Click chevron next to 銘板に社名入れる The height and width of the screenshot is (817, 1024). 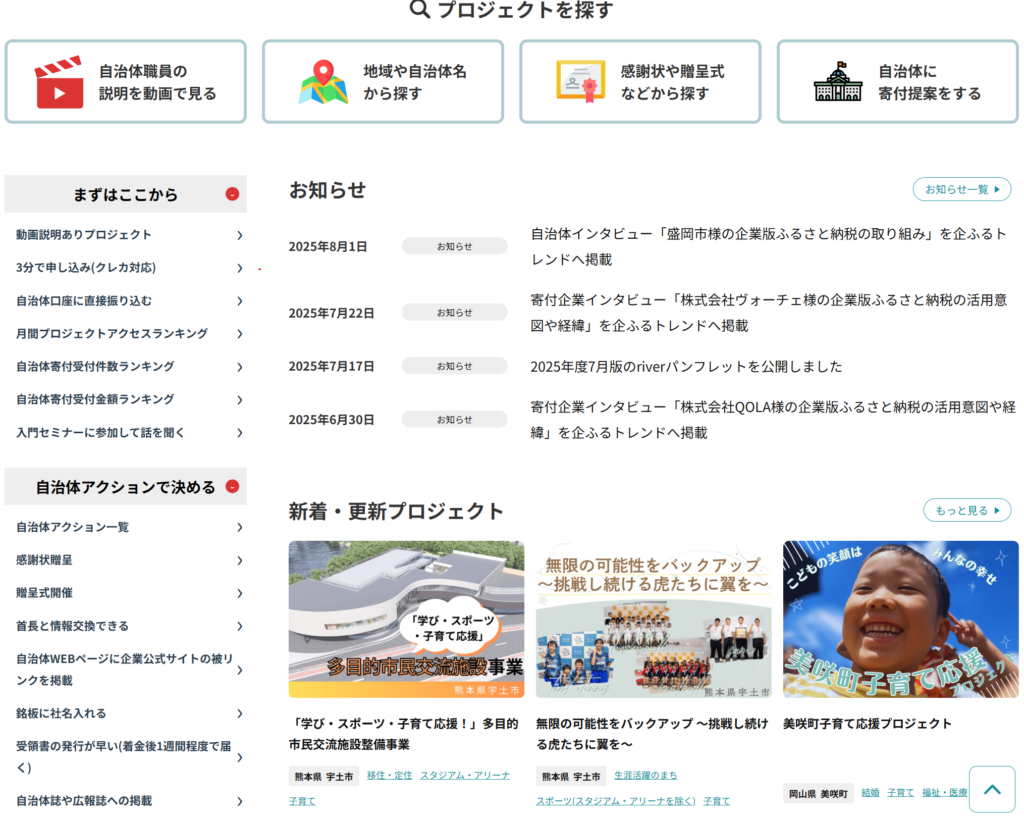(239, 713)
